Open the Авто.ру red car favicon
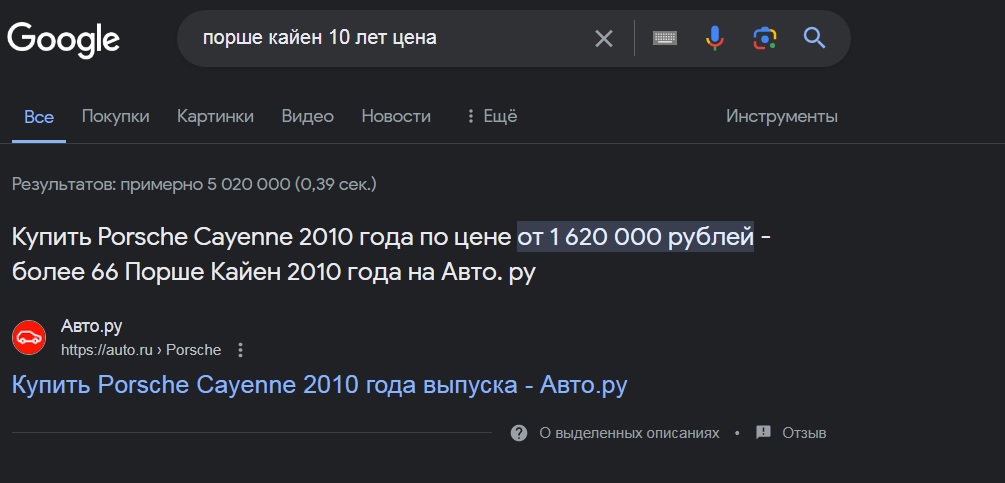The width and height of the screenshot is (1005, 483). coord(29,338)
